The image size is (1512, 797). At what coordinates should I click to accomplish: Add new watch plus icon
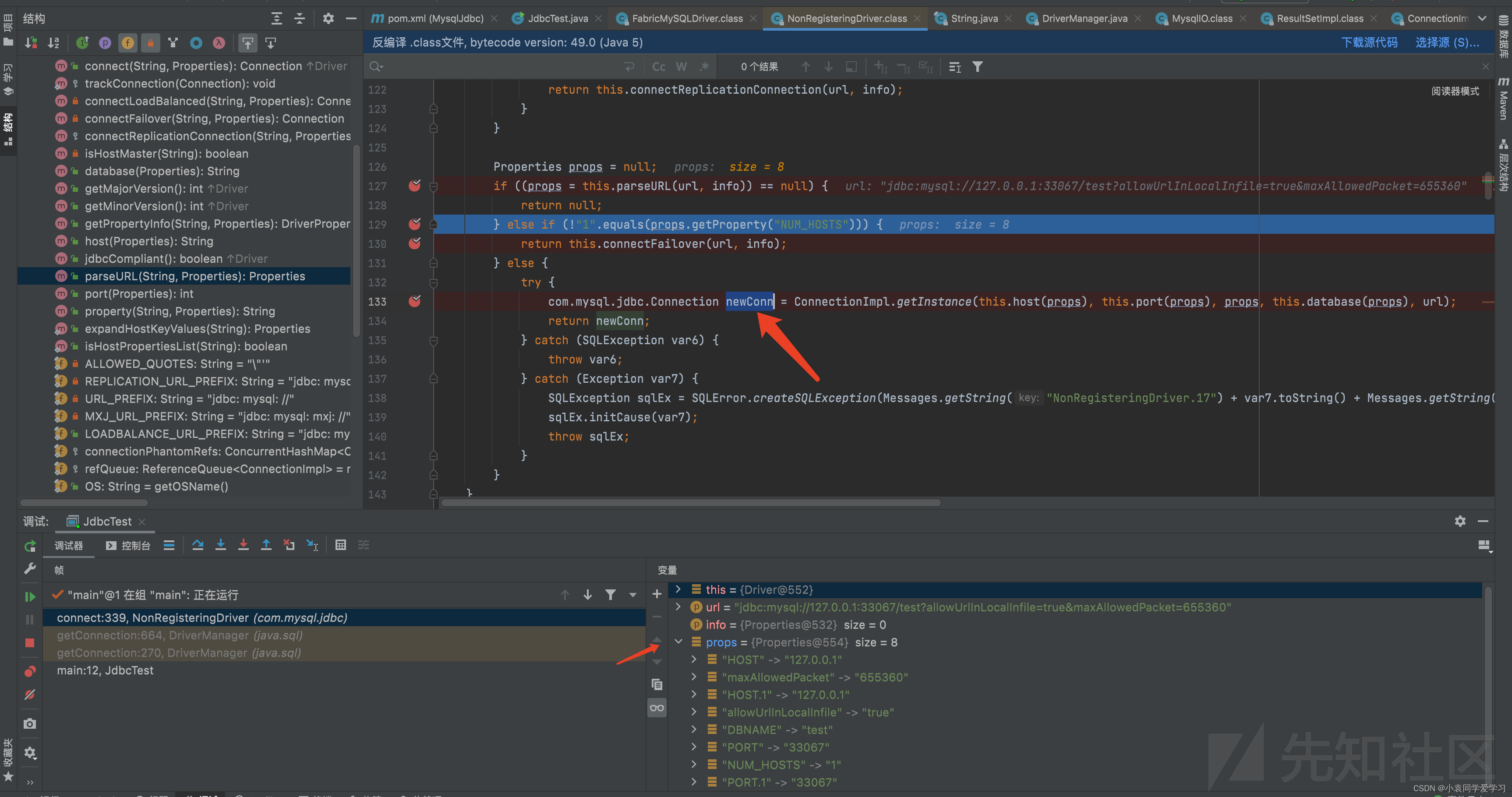[657, 594]
